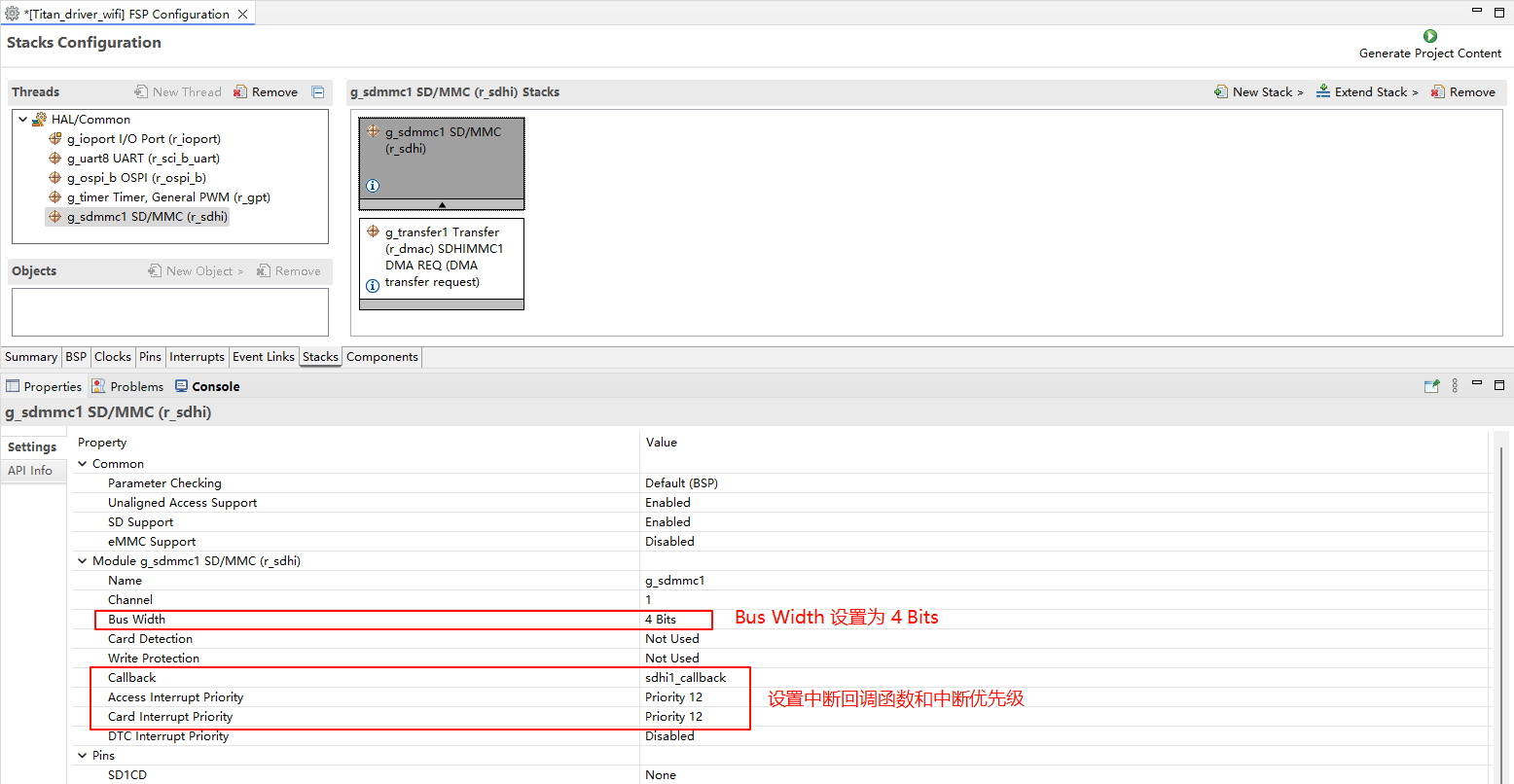This screenshot has width=1514, height=784.
Task: Open the Interrupts tab
Action: [197, 357]
